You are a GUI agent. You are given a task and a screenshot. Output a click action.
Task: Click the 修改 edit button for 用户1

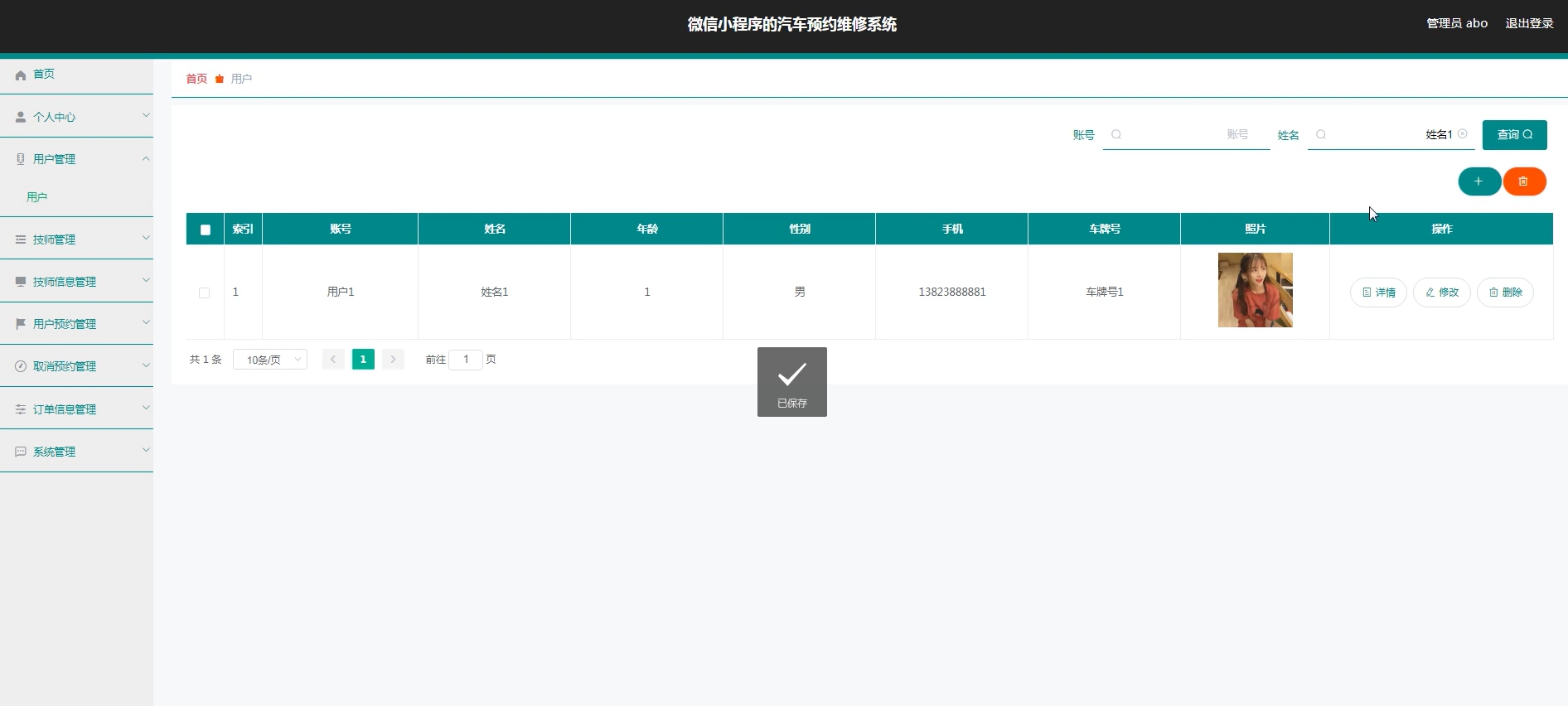[x=1441, y=293]
